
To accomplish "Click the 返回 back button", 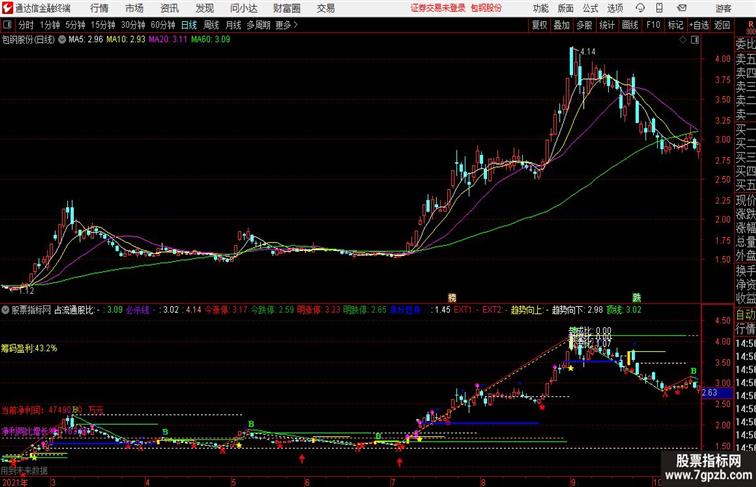I will pos(722,25).
